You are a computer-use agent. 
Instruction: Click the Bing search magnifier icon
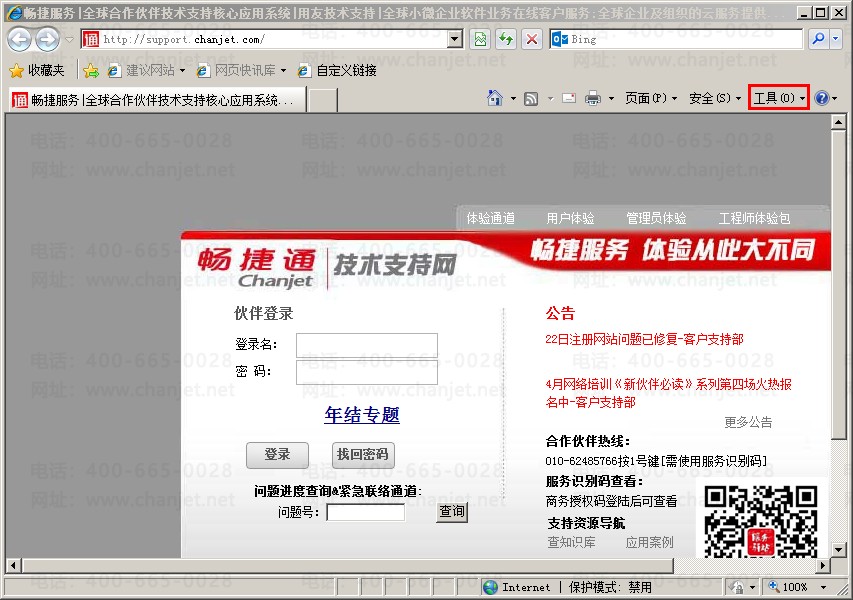818,39
